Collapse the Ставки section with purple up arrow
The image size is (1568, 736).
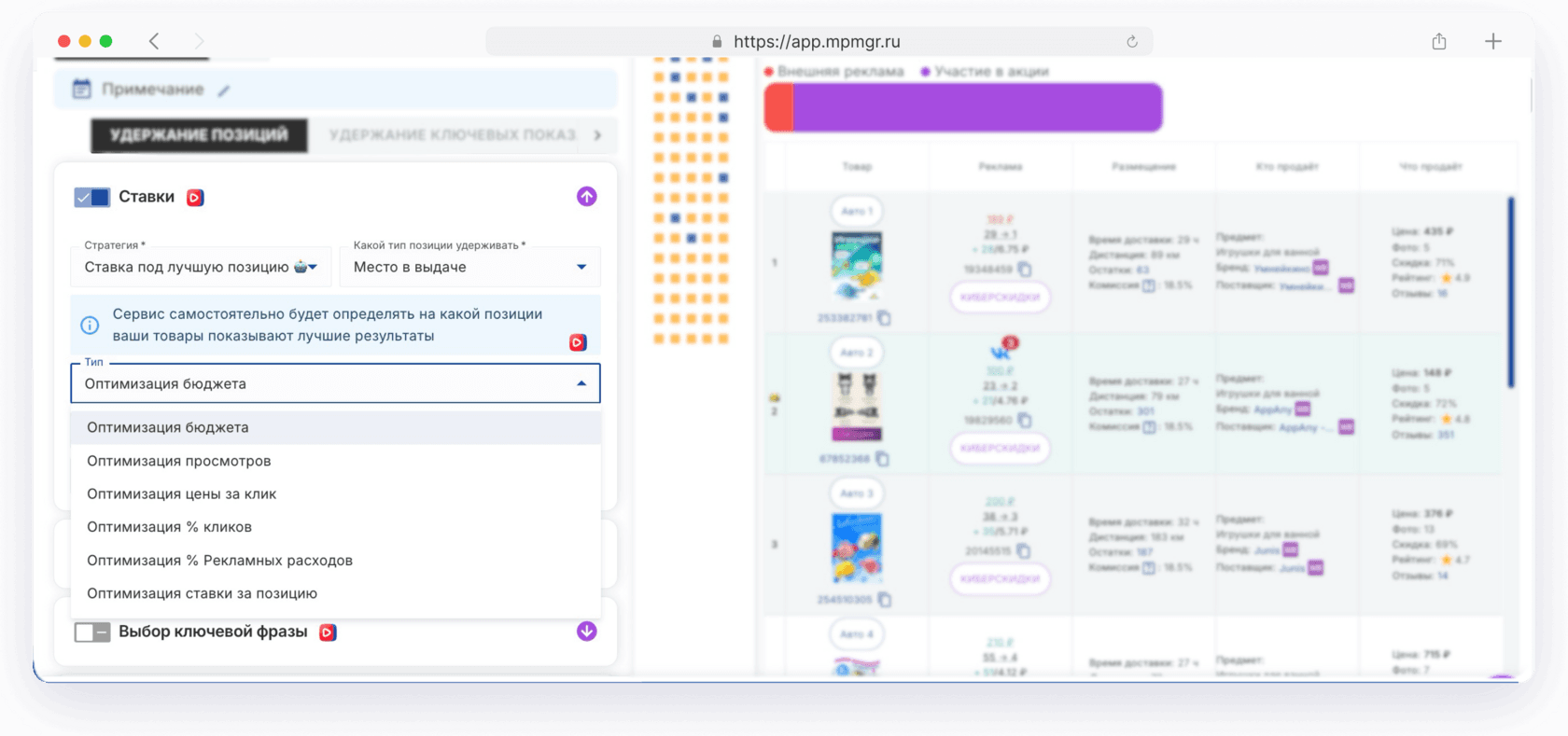[586, 197]
